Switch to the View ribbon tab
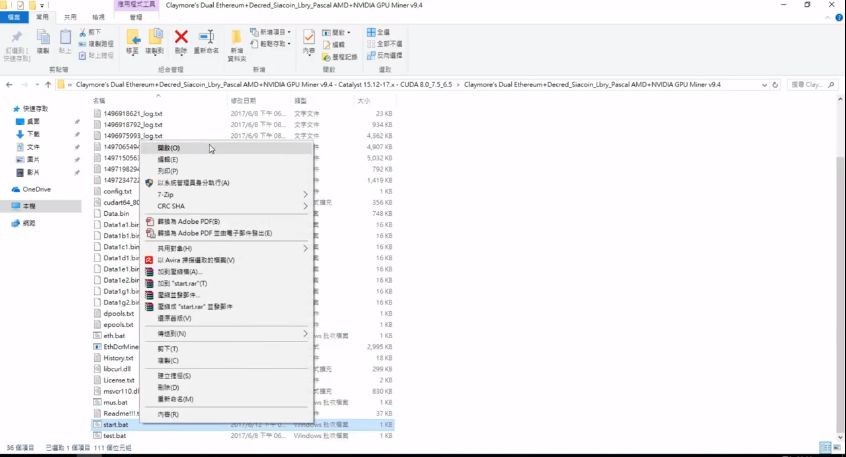The height and width of the screenshot is (457, 846). coord(98,17)
